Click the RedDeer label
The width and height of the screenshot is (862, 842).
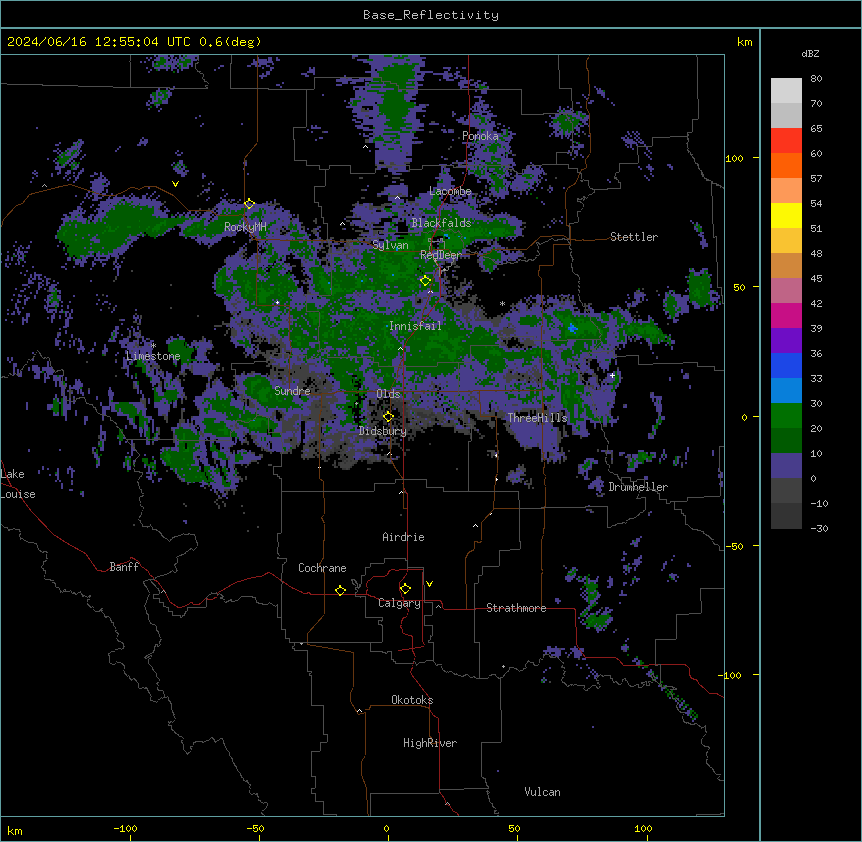tap(441, 255)
